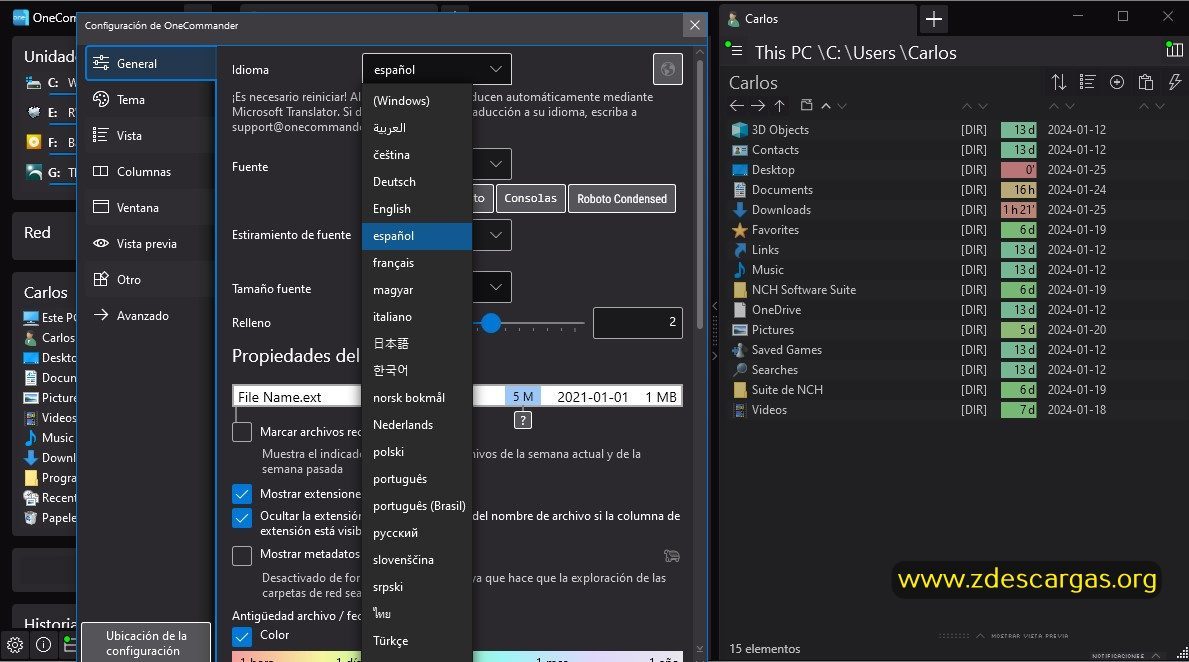
Task: Open the Tamaño fuente dropdown
Action: [x=495, y=287]
